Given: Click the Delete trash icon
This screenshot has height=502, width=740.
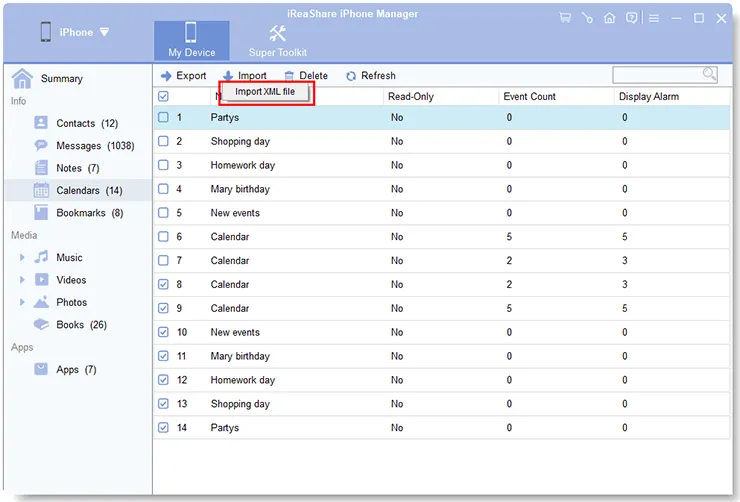Looking at the screenshot, I should [289, 75].
